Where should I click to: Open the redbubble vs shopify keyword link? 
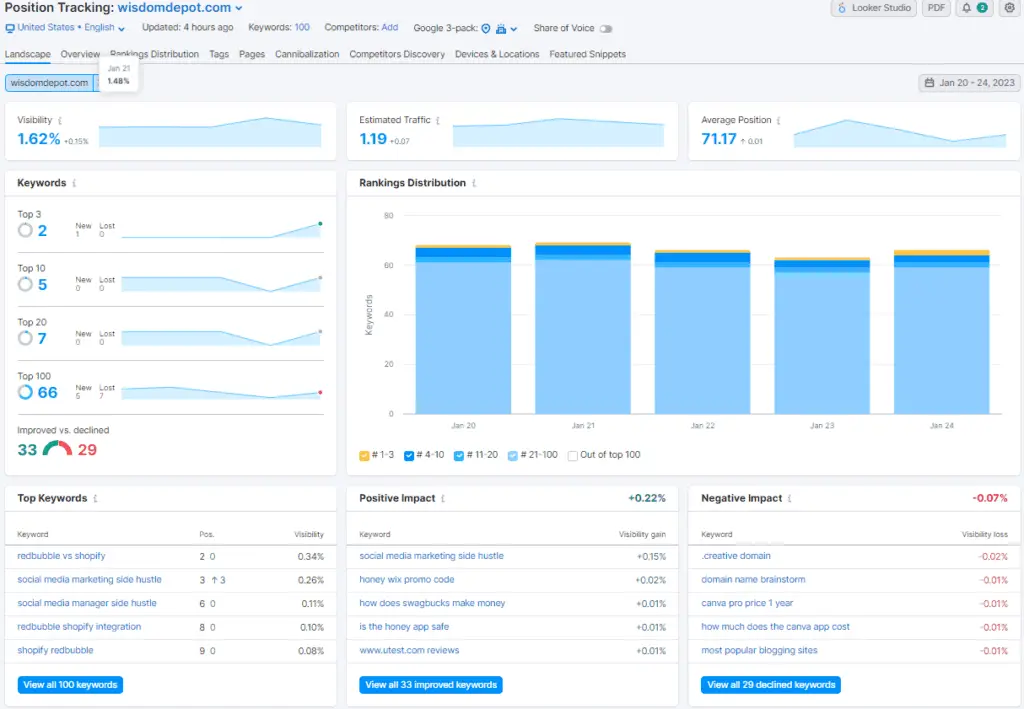61,556
